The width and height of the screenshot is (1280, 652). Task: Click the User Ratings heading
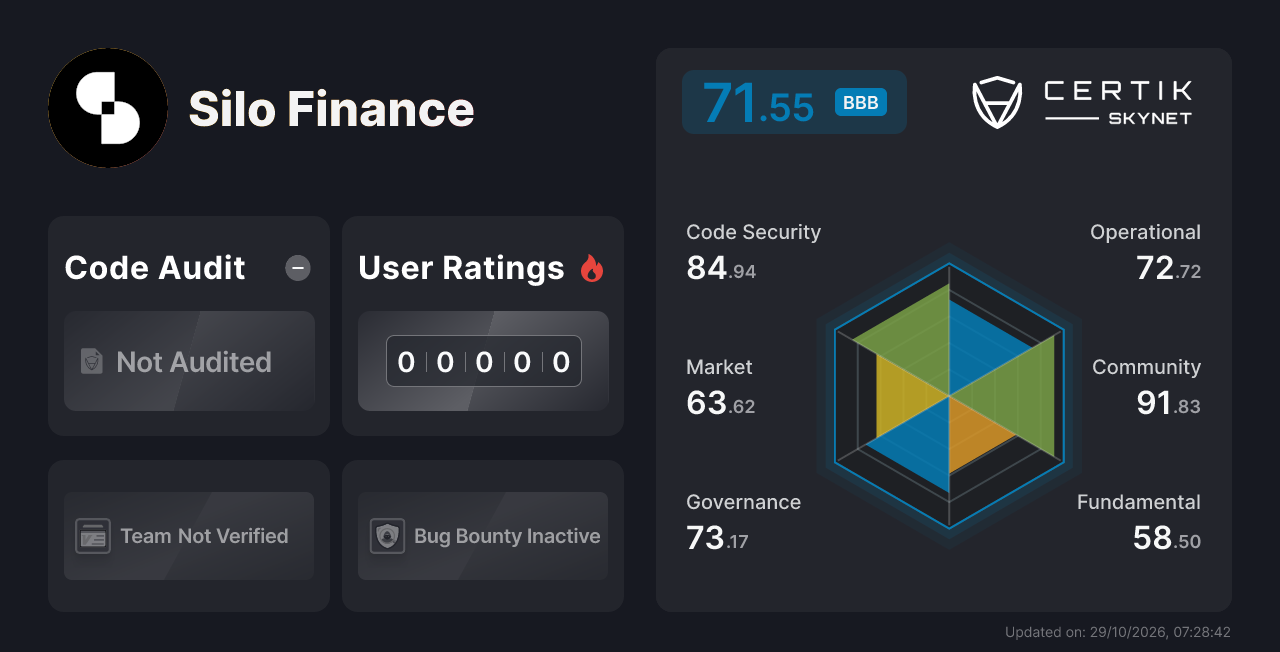[x=461, y=268]
